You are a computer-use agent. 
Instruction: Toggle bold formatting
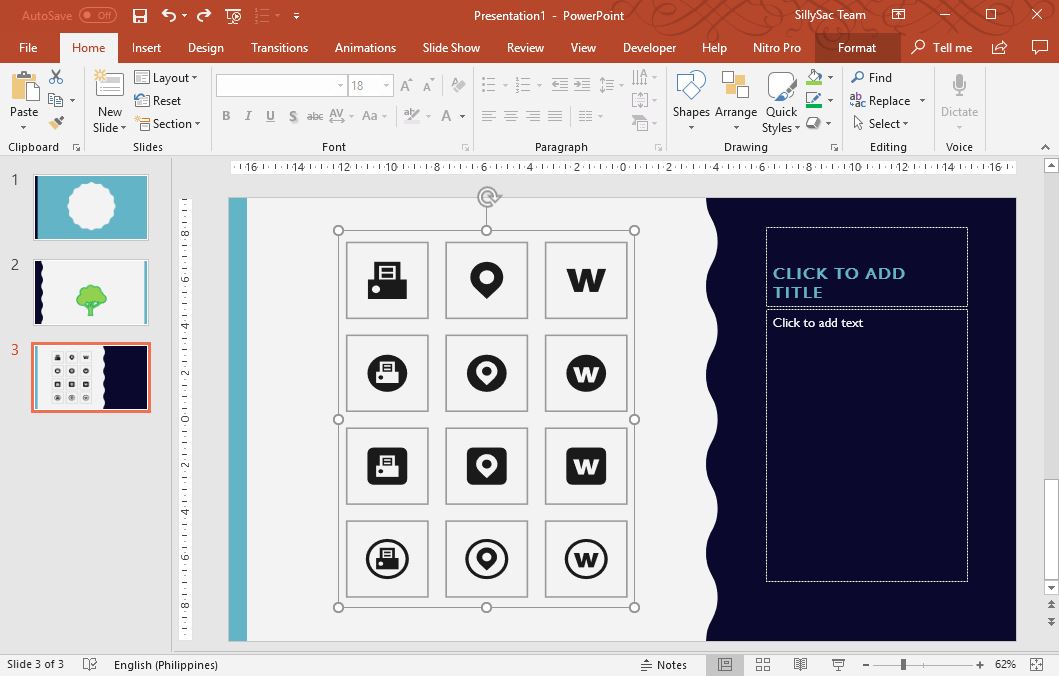(x=226, y=116)
